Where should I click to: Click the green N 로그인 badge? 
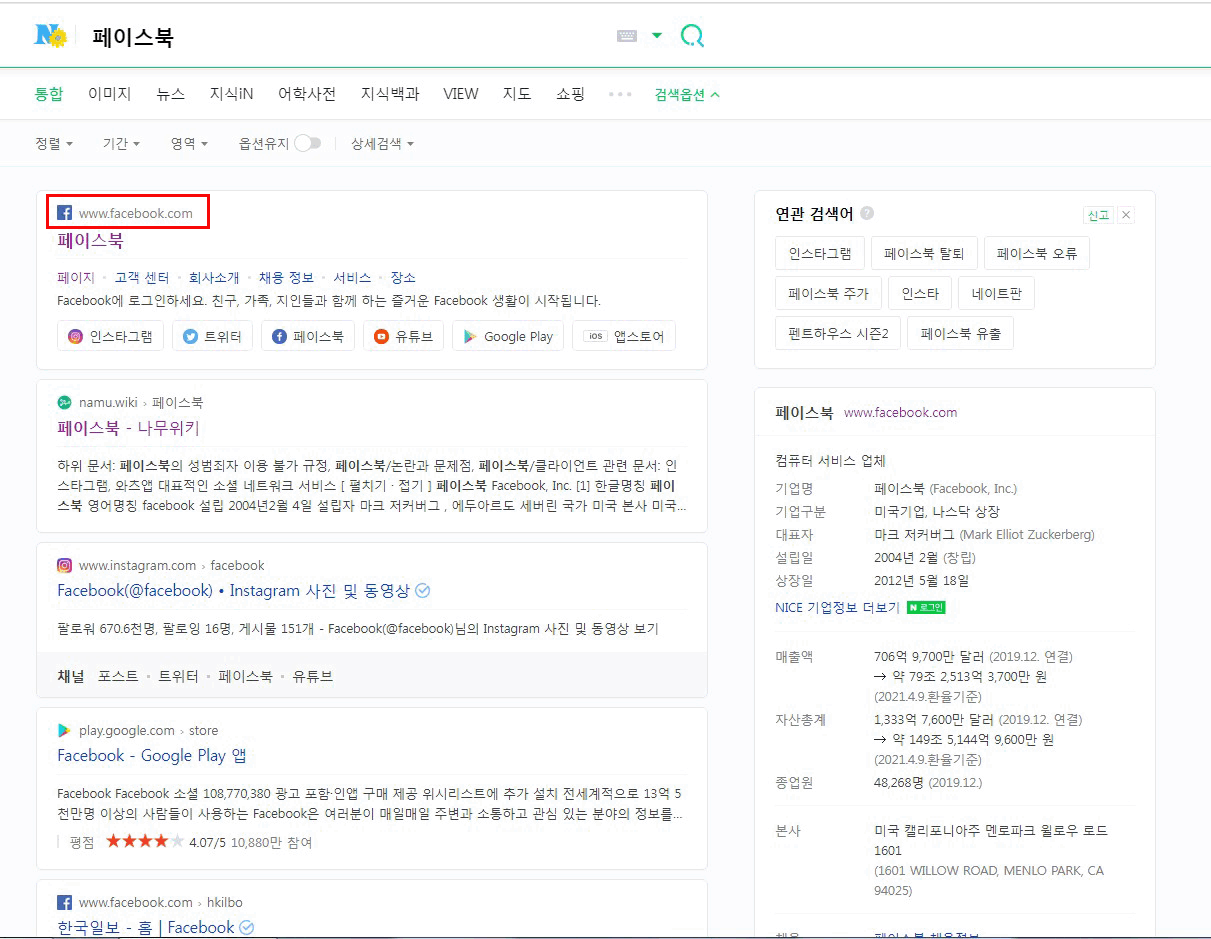tap(926, 607)
